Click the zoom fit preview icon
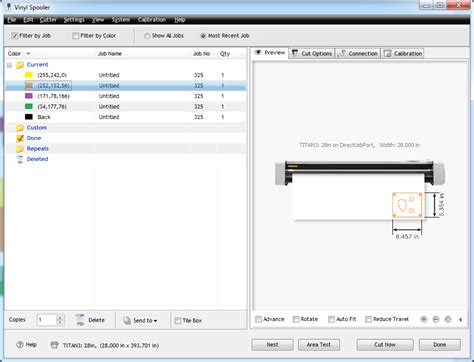This screenshot has height=362, width=474. [x=448, y=319]
